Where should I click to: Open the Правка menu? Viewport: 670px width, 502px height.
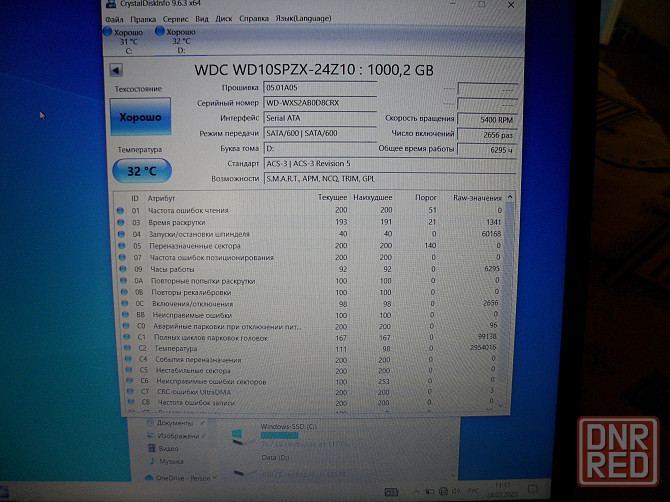click(143, 19)
